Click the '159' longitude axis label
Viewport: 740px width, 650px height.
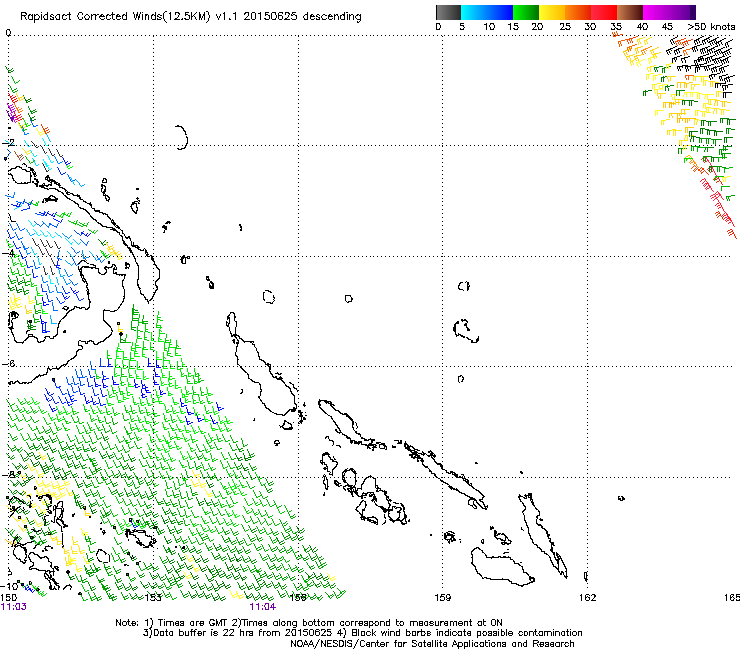[443, 598]
